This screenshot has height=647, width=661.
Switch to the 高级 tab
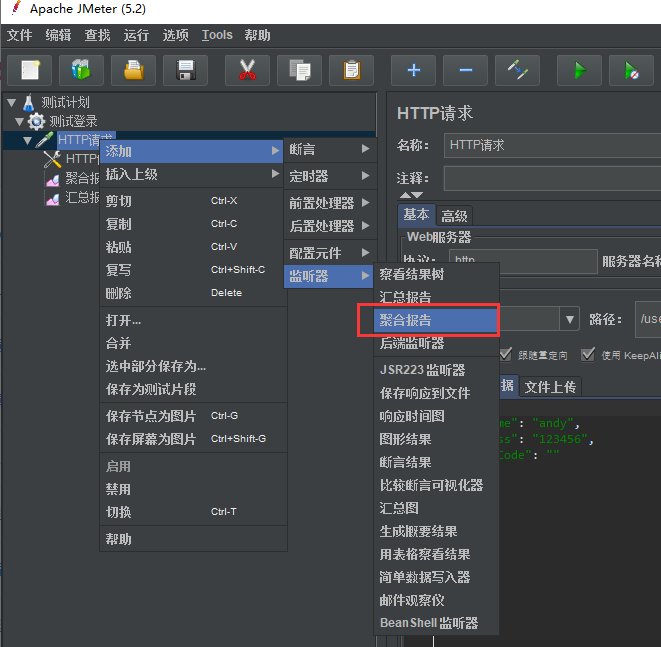[x=455, y=216]
